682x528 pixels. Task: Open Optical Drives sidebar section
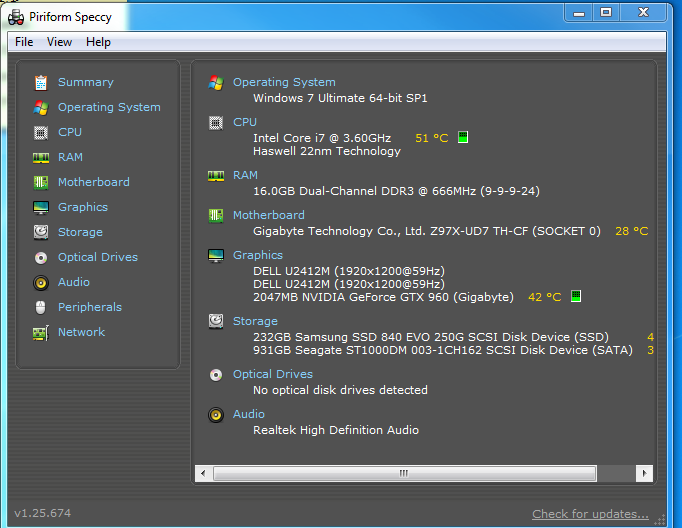click(98, 257)
